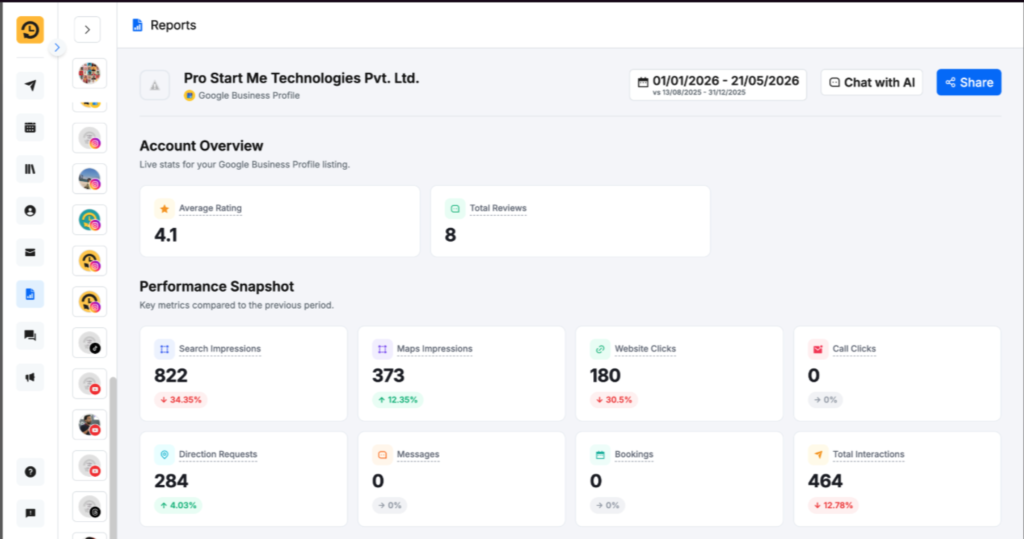This screenshot has width=1024, height=539.
Task: Click the 4.1 average rating value
Action: 166,235
